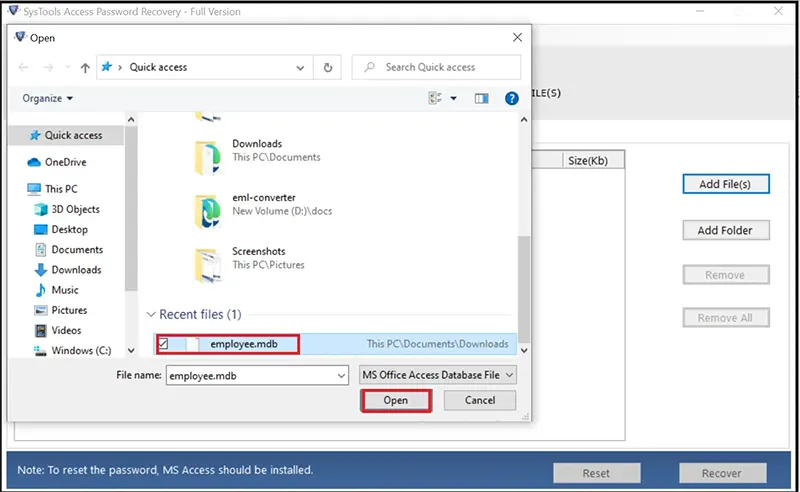Open Windows (C:) drive in sidebar
The image size is (800, 492).
tap(81, 351)
